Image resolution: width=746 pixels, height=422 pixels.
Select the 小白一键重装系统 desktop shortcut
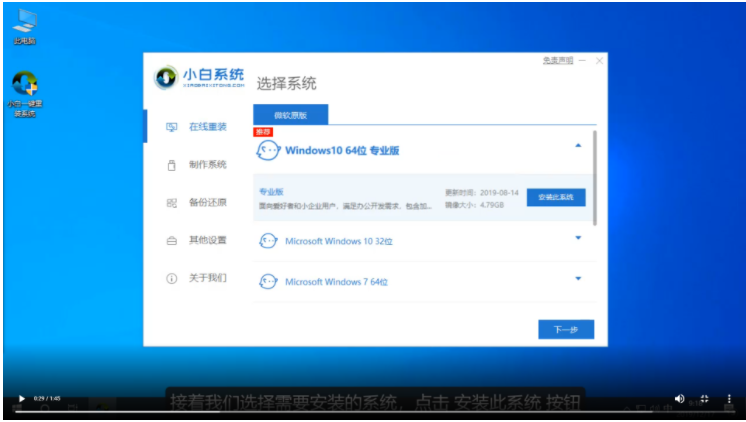[25, 94]
